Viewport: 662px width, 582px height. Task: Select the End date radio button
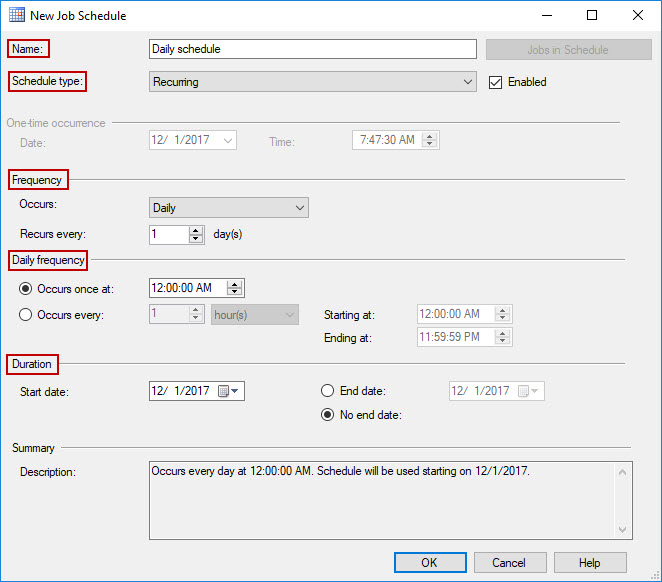(327, 391)
